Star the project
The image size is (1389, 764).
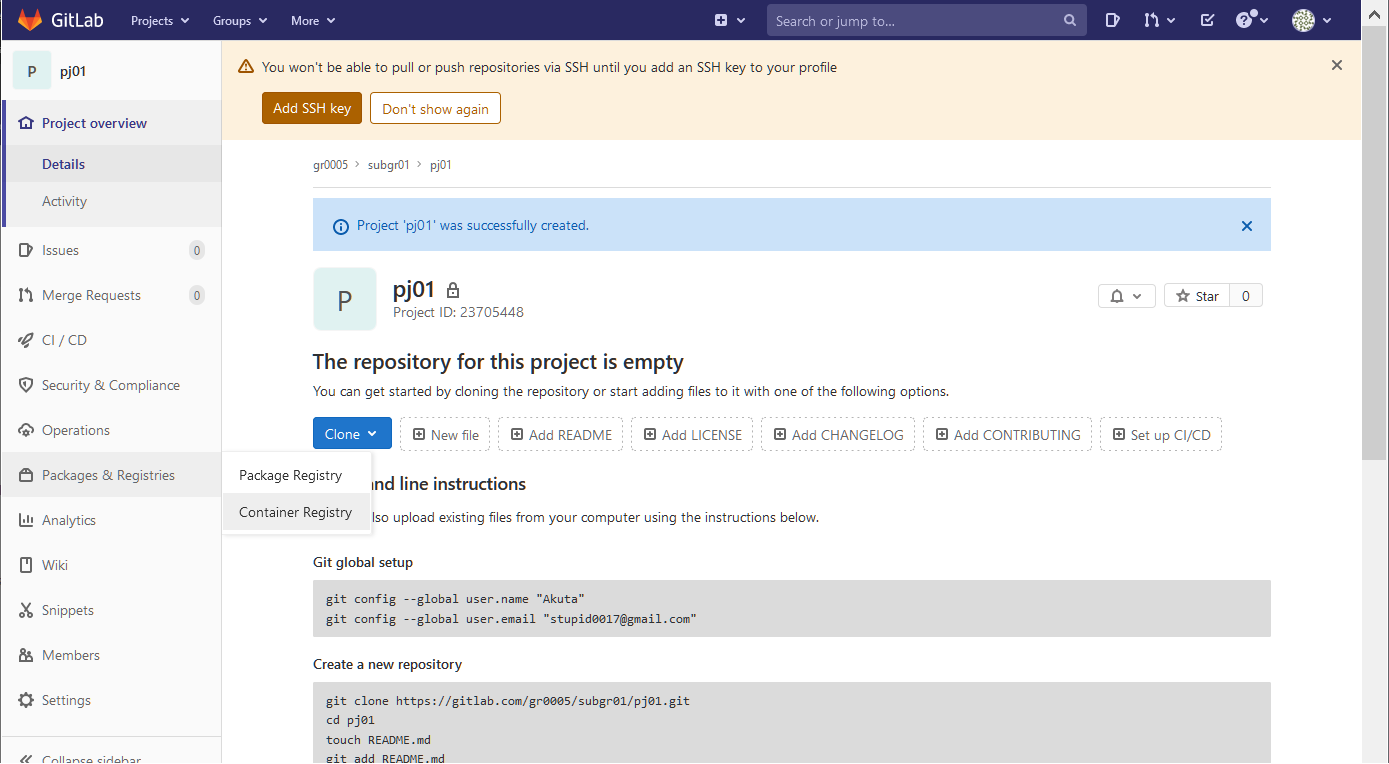(x=1197, y=296)
